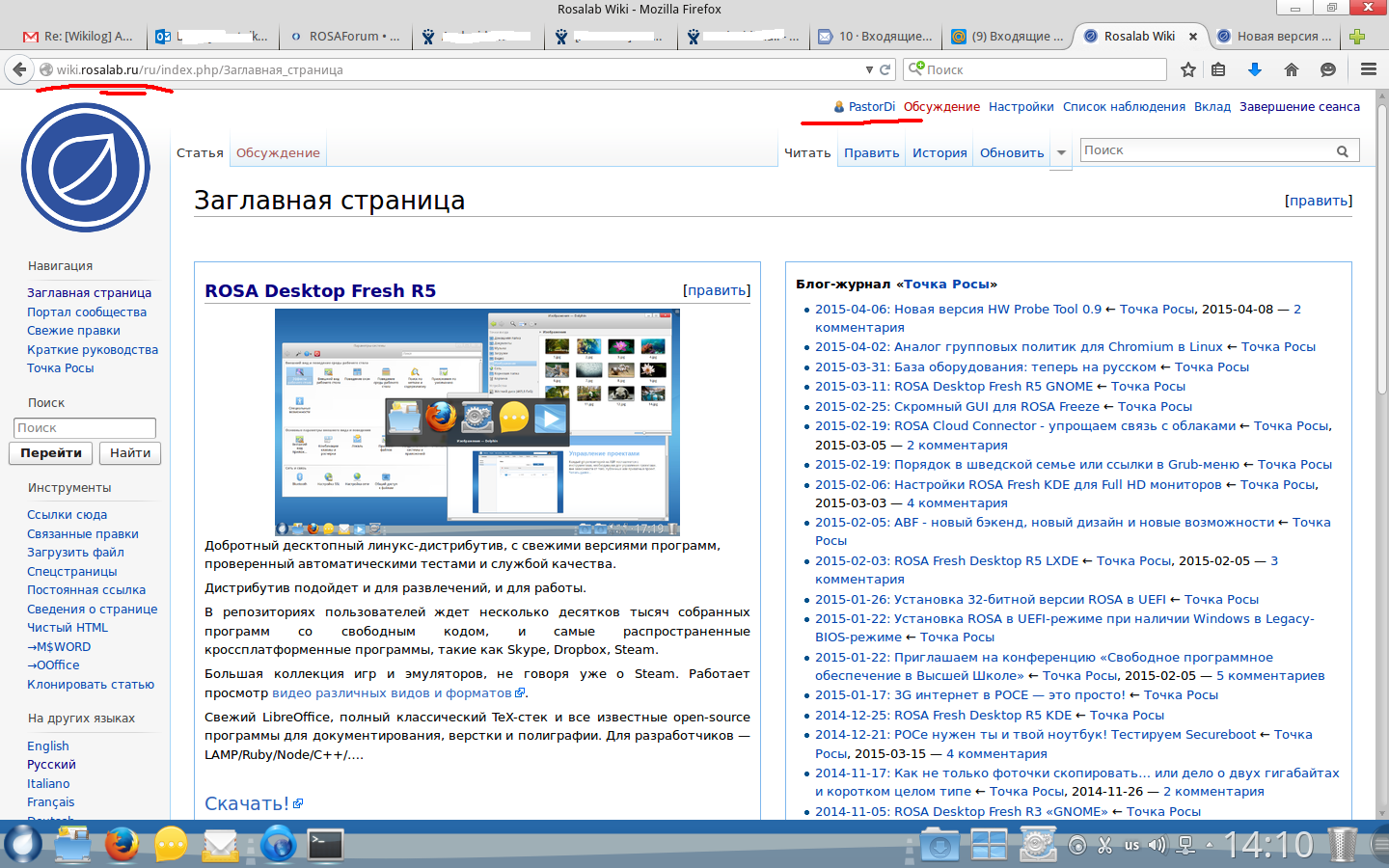This screenshot has height=868, width=1389.
Task: Open the Firefox hamburger menu
Action: point(1368,69)
